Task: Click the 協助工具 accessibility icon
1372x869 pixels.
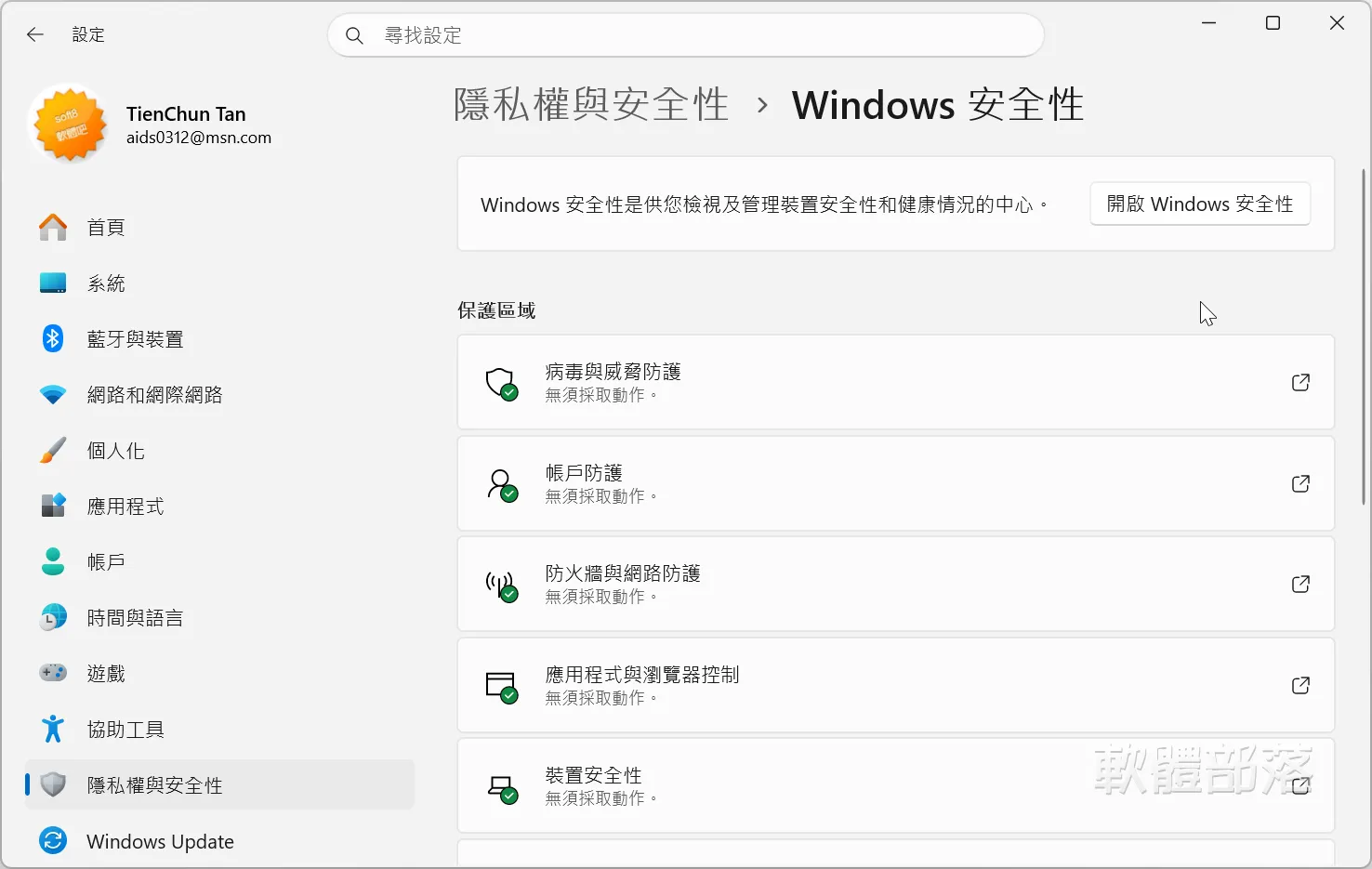Action: point(53,730)
